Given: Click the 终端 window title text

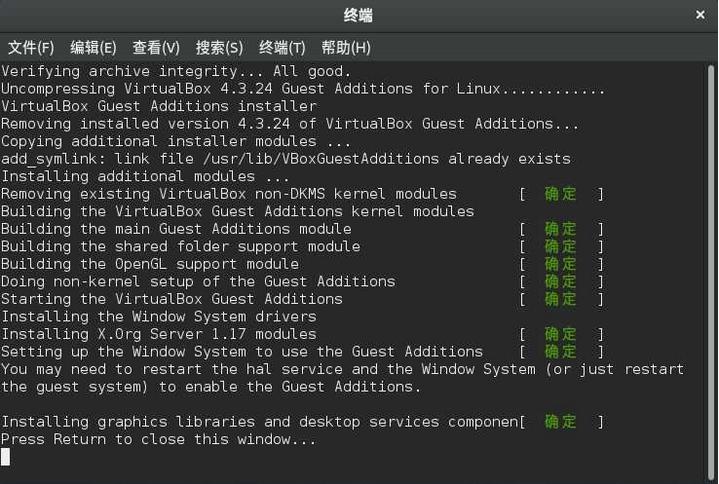Looking at the screenshot, I should click(358, 16).
